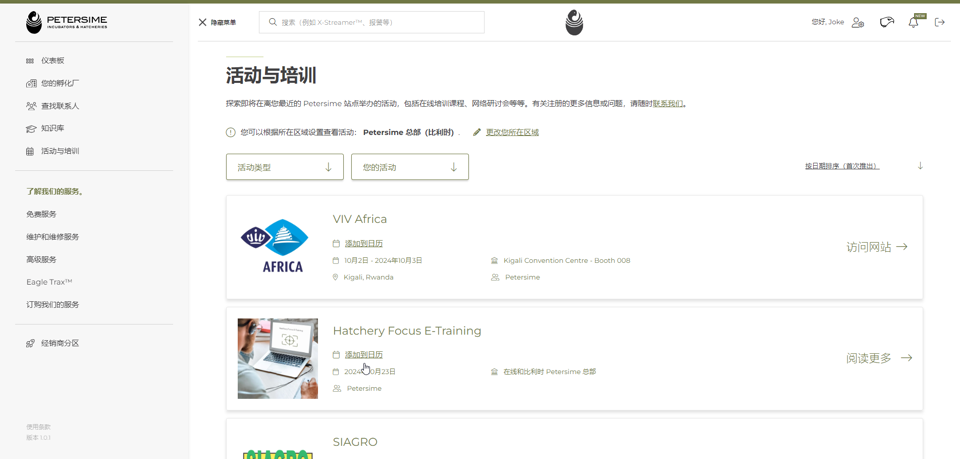Screen dimensions: 960x459
Task: Open the user profile settings icon
Action: click(x=858, y=22)
